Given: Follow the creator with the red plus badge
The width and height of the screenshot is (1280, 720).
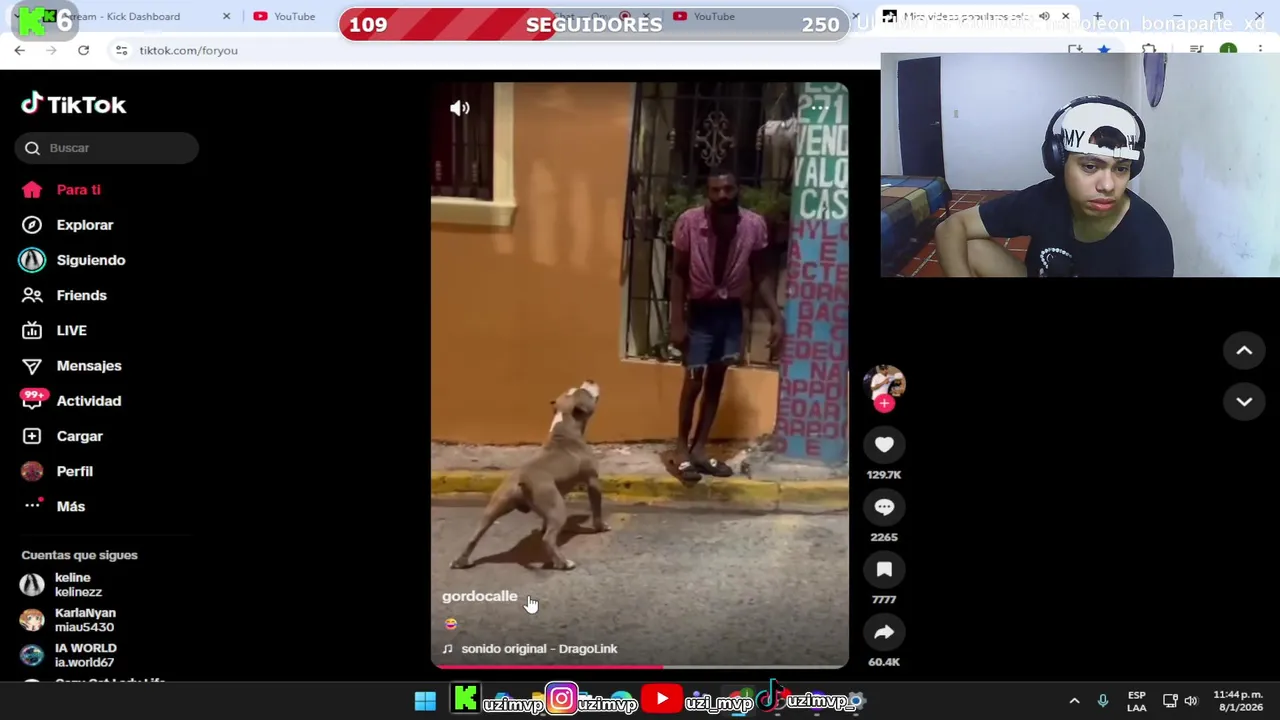Looking at the screenshot, I should click(884, 404).
